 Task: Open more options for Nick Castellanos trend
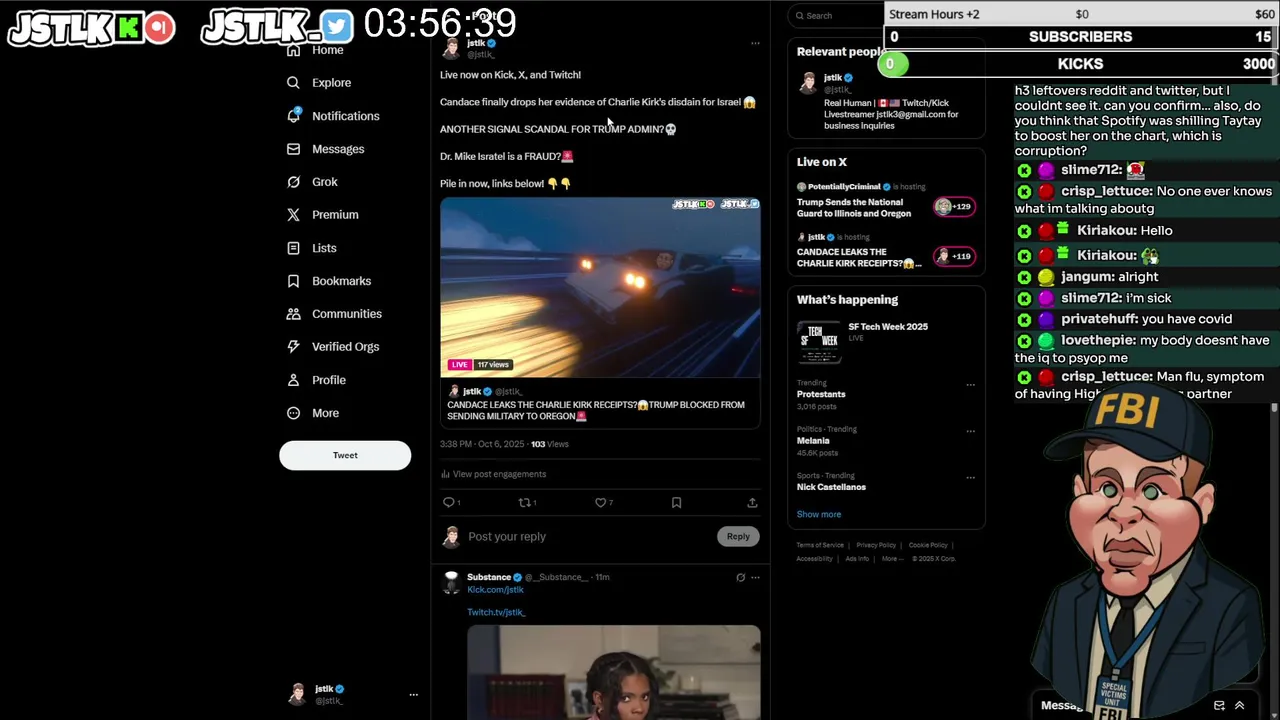pyautogui.click(x=970, y=478)
